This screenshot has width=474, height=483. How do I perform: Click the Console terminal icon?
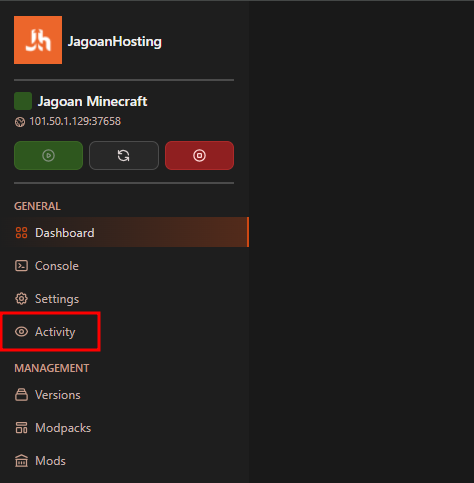coord(21,266)
